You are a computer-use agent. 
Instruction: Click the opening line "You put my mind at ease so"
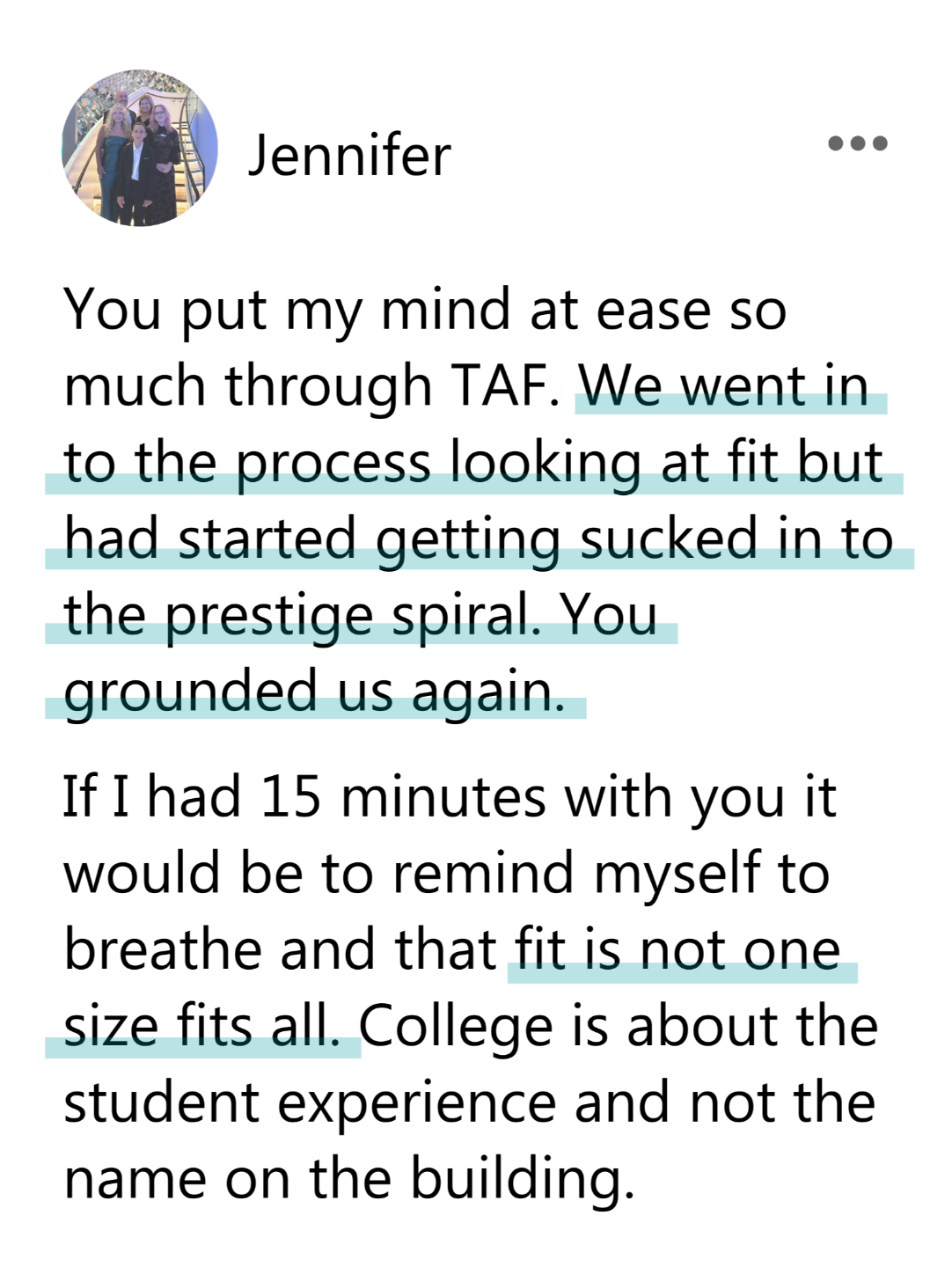tap(425, 311)
